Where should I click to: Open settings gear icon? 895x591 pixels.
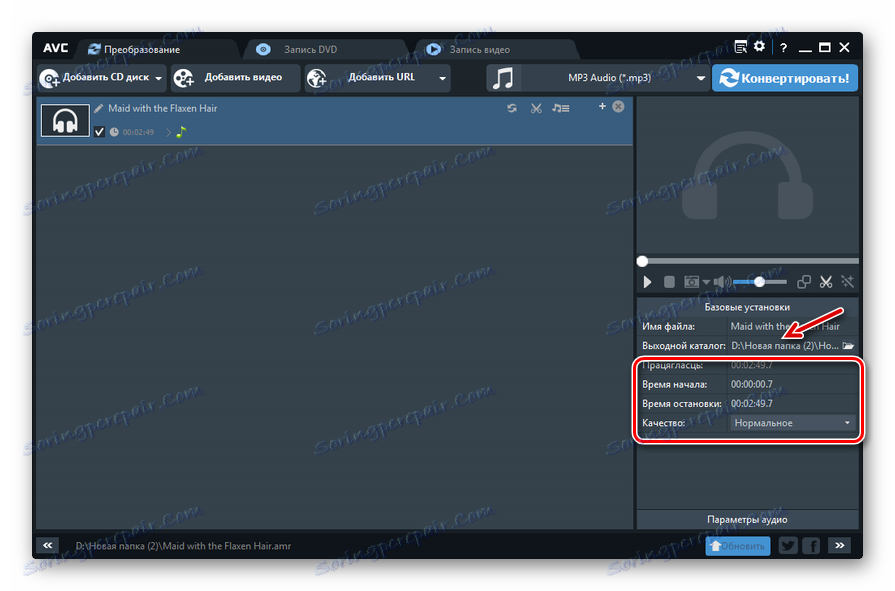(759, 47)
